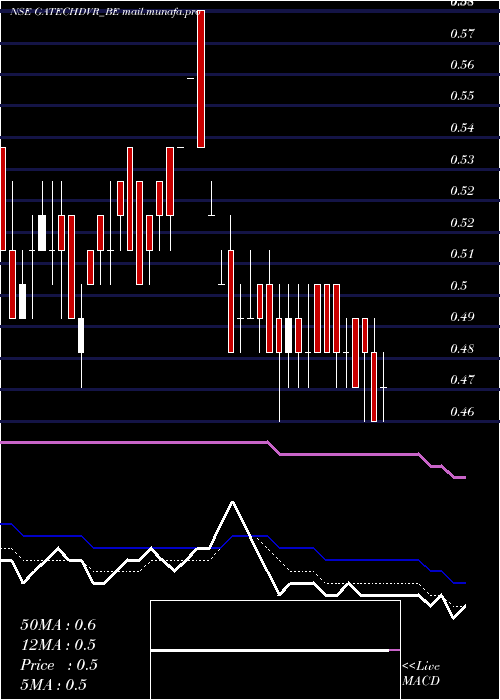This screenshot has width=500, height=700.
Task: Click the 0.47 price axis label
Action: 462,379
